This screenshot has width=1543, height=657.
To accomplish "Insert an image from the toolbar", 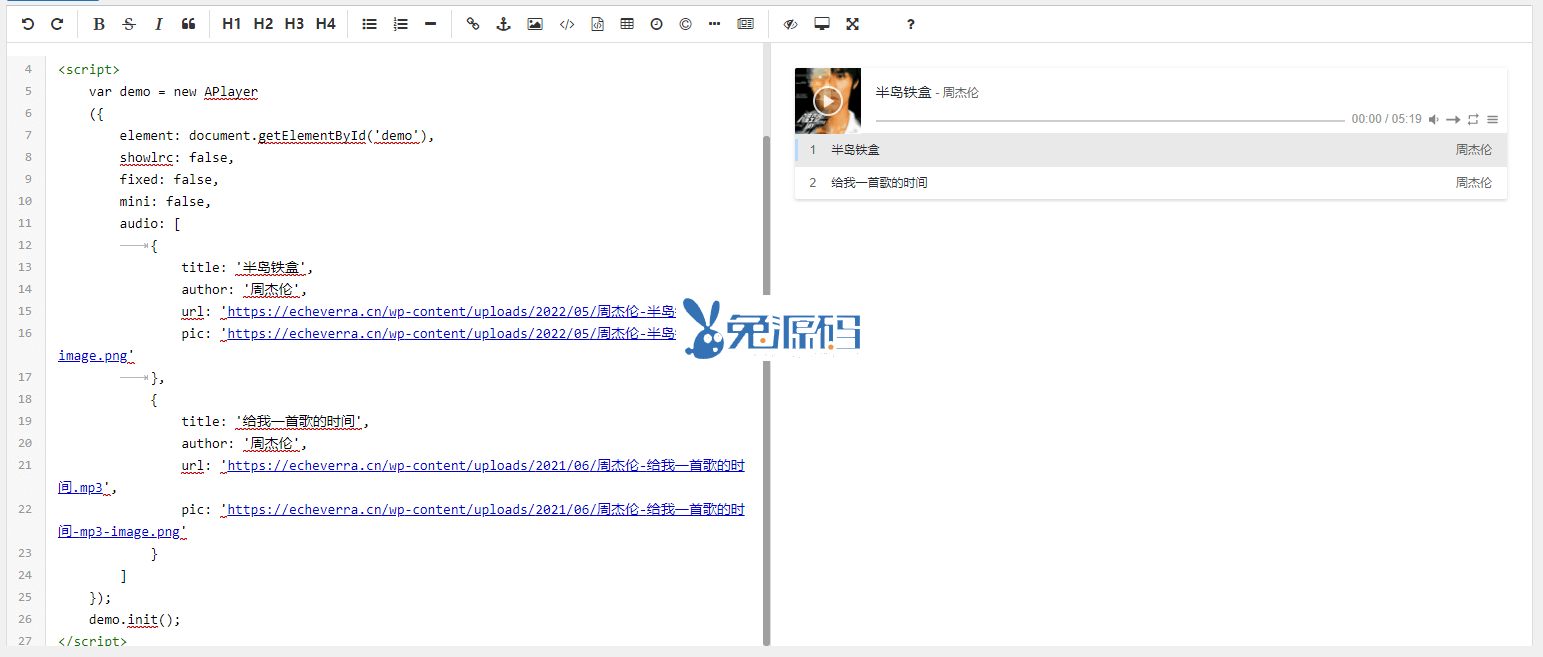I will pos(535,24).
